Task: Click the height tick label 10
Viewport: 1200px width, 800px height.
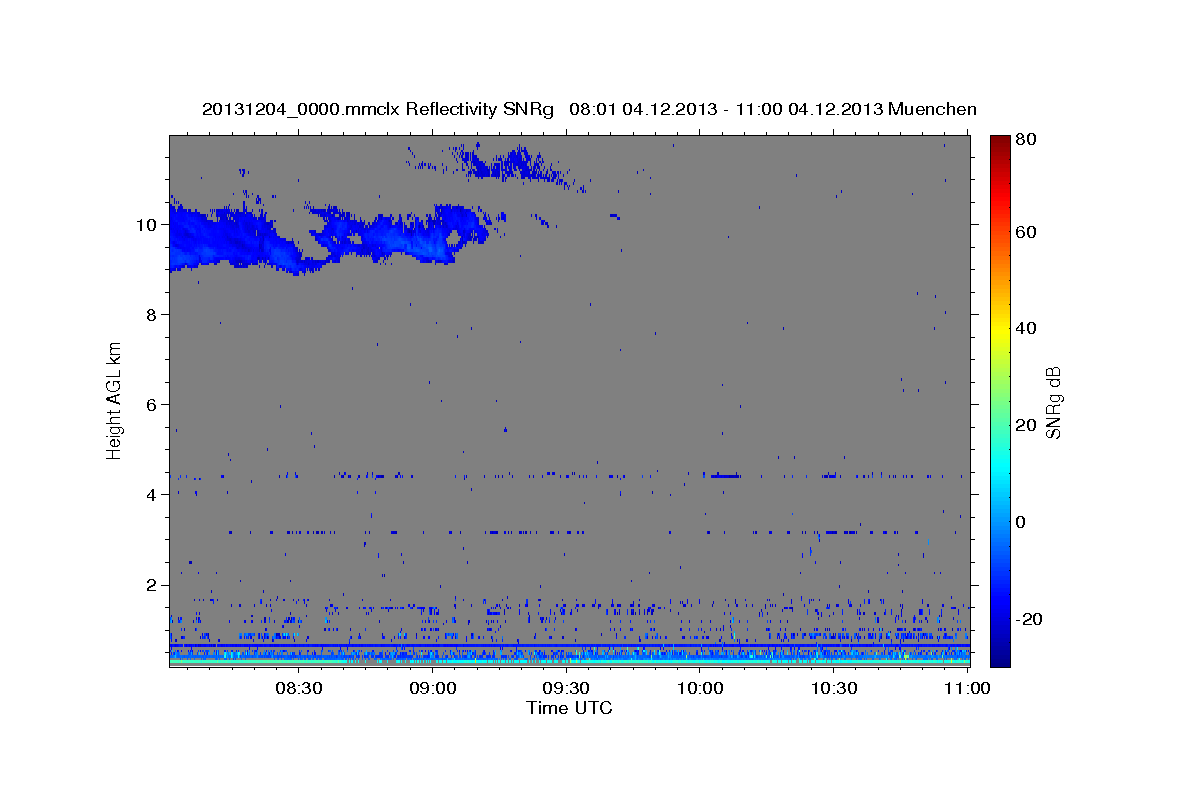Action: (x=148, y=224)
